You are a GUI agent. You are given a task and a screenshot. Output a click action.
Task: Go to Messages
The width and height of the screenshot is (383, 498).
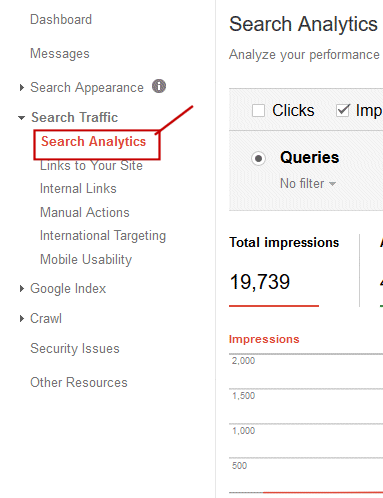[60, 53]
